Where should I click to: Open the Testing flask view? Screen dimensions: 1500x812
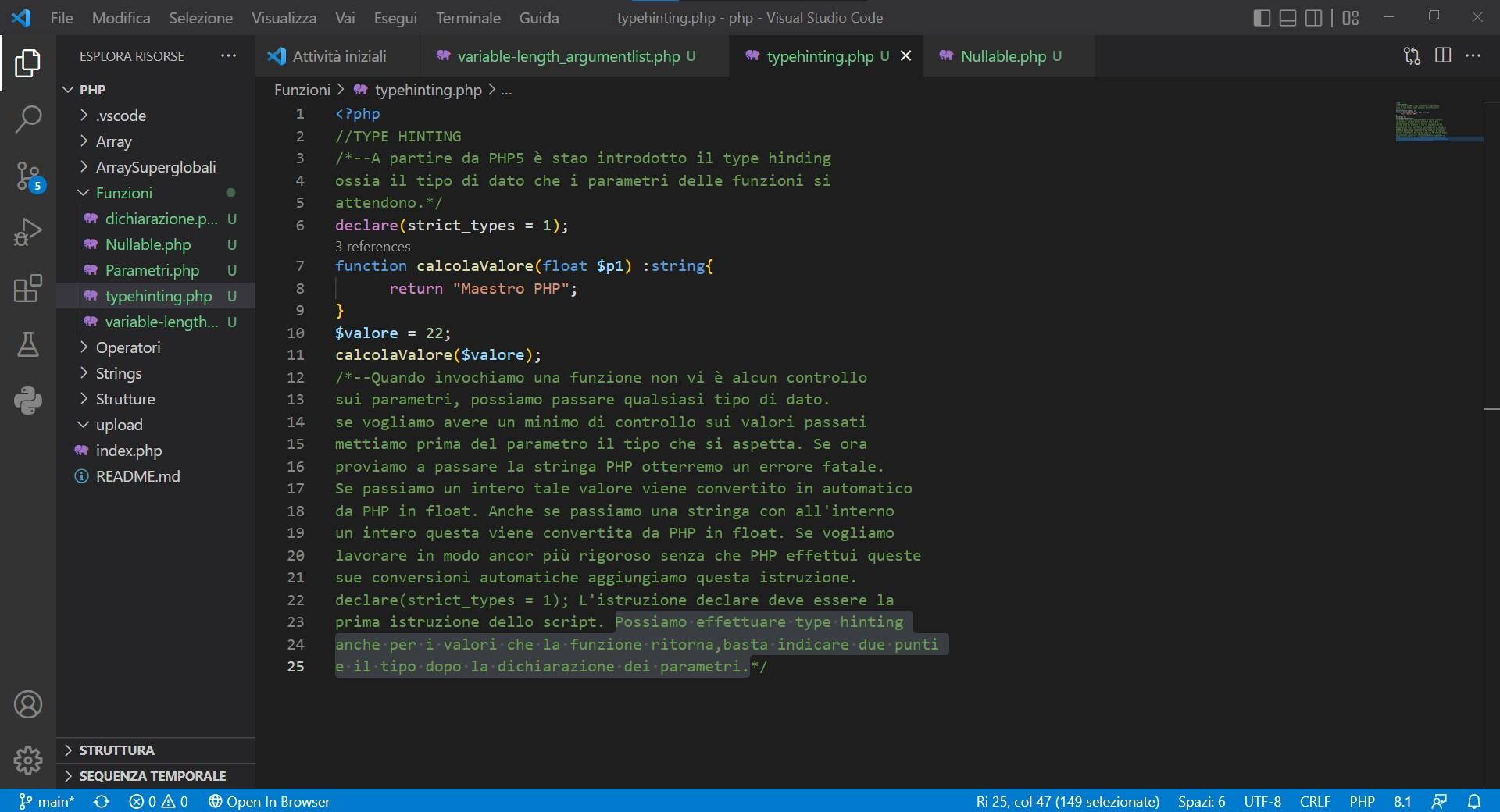coord(28,344)
